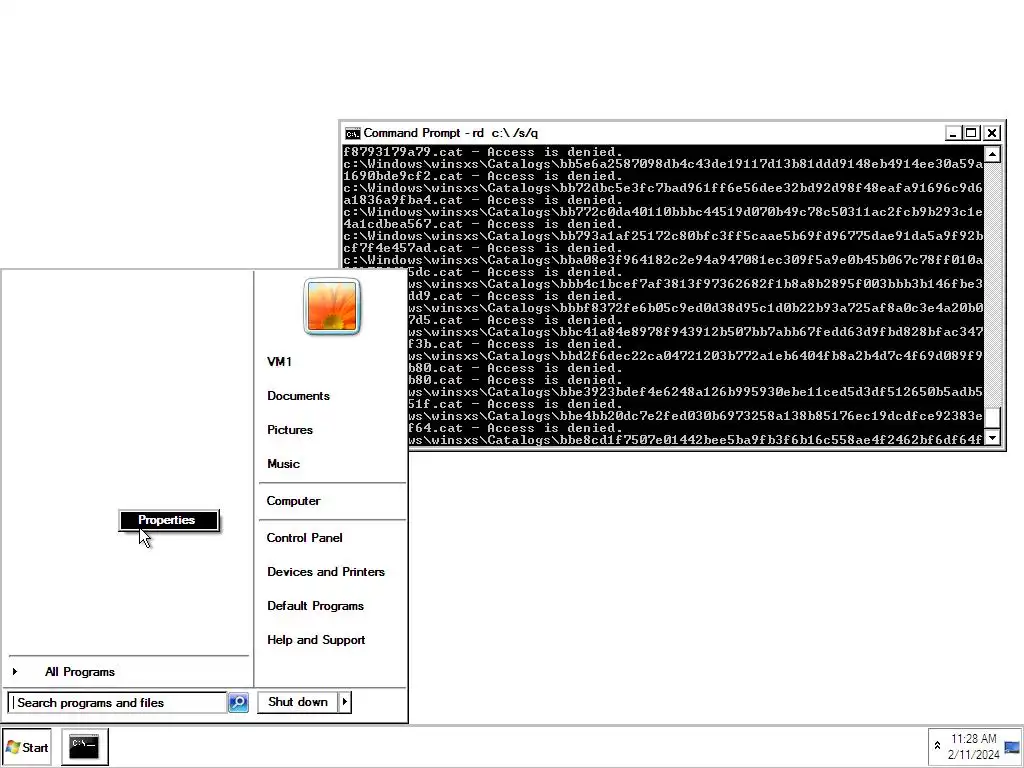Click the line "cf7f4e457ad.cat - Access is denied."
The width and height of the screenshot is (1024, 768).
tap(483, 248)
